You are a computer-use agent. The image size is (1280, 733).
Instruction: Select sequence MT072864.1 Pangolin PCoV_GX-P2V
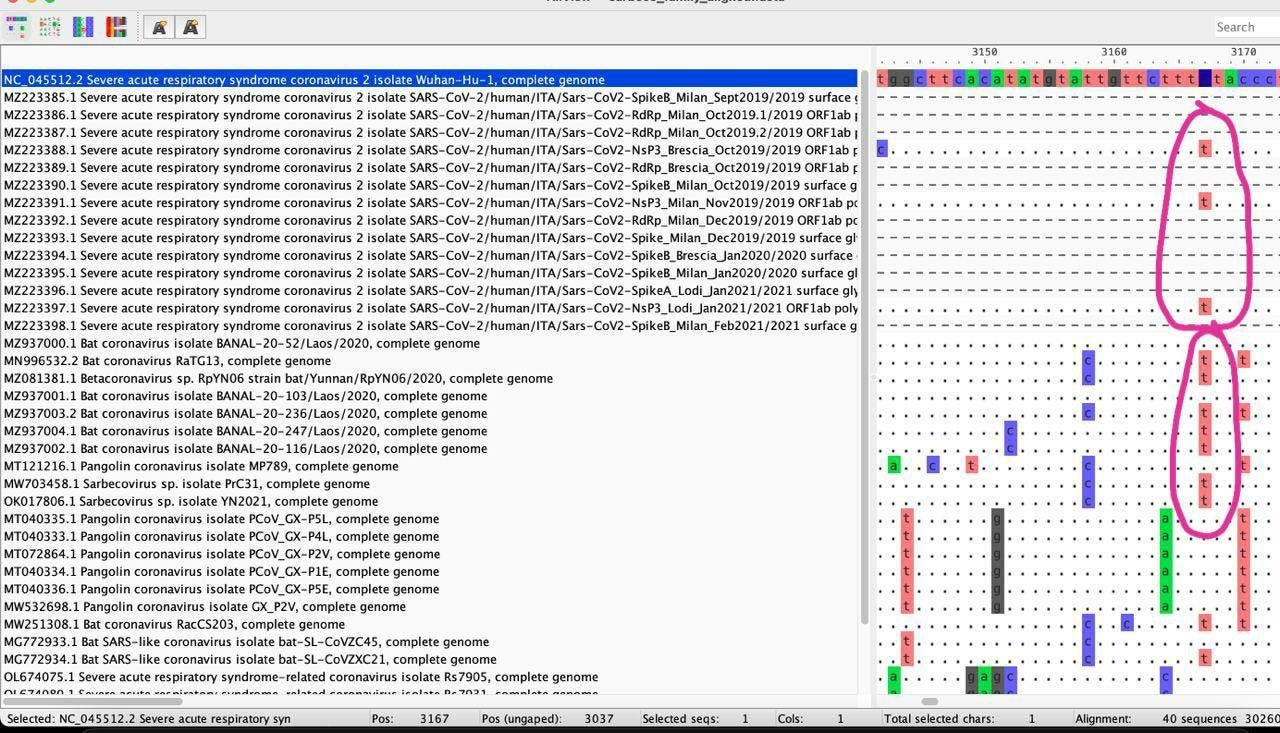click(x=429, y=554)
